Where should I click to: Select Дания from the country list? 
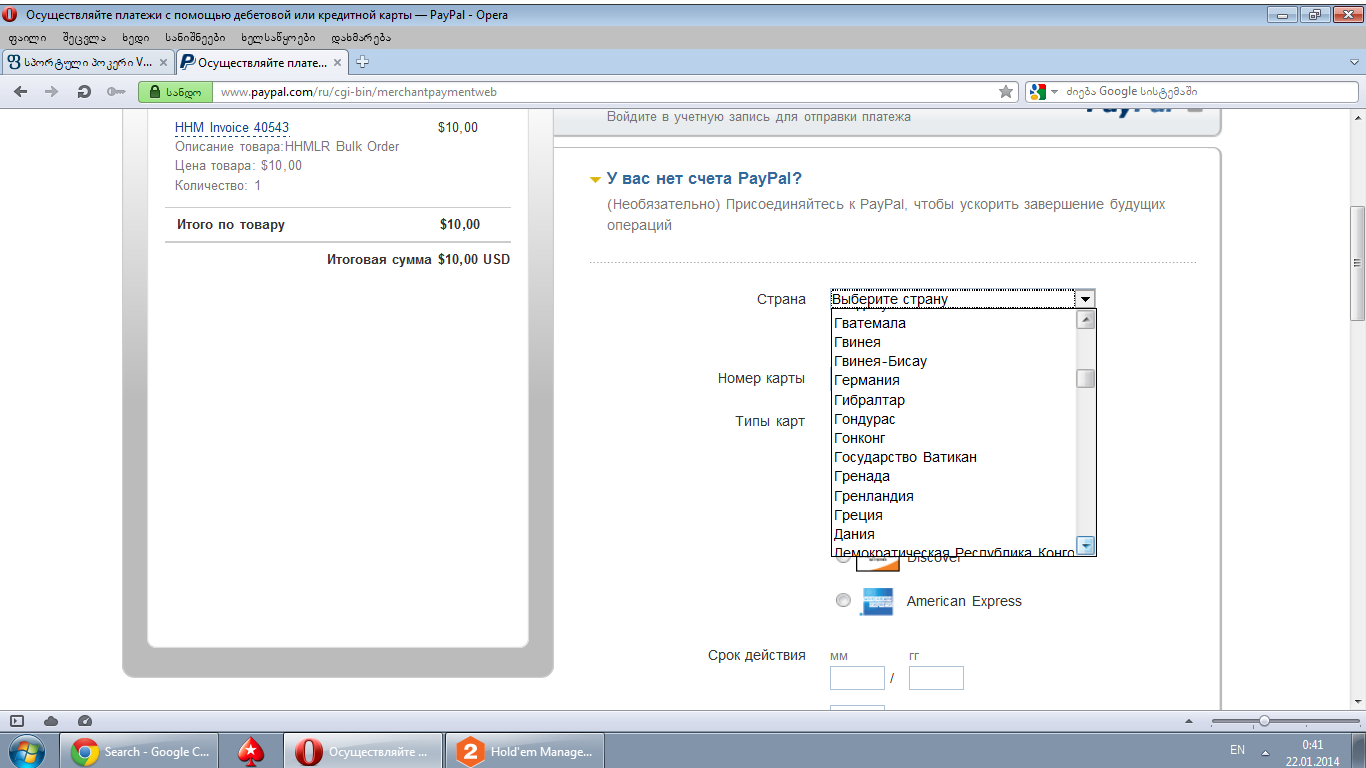tap(854, 534)
